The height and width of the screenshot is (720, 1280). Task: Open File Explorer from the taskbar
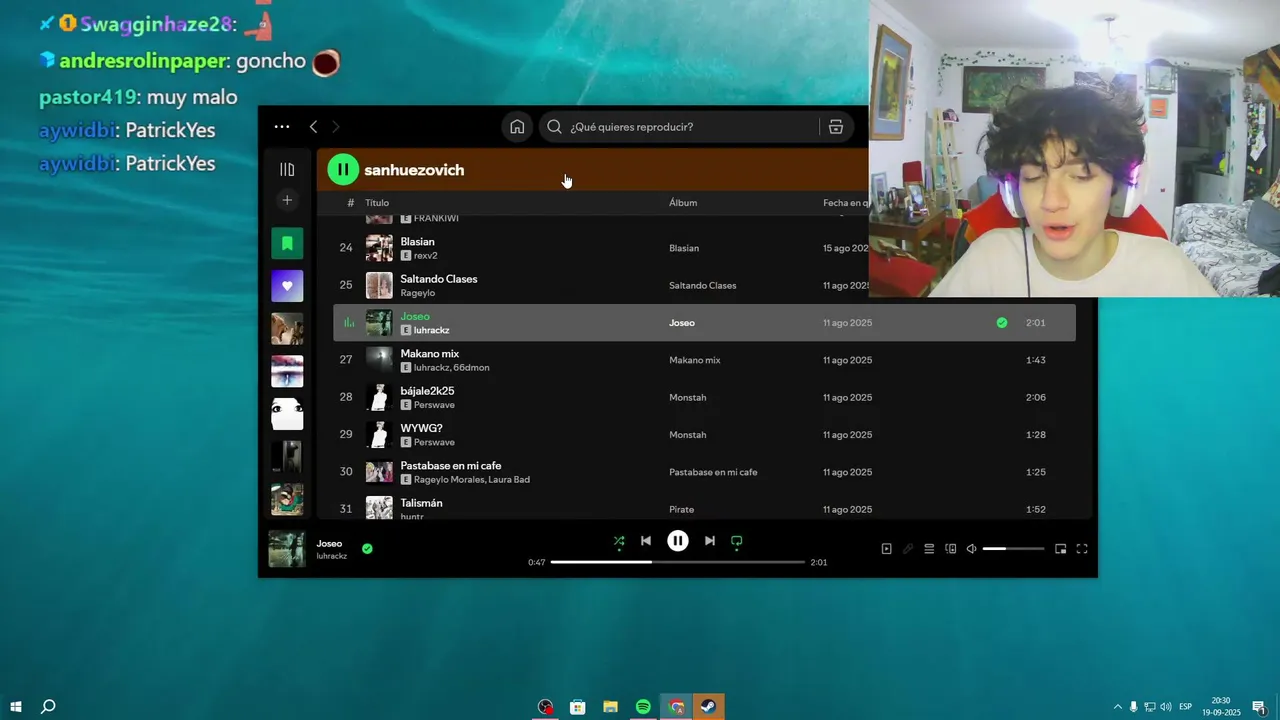(x=610, y=707)
